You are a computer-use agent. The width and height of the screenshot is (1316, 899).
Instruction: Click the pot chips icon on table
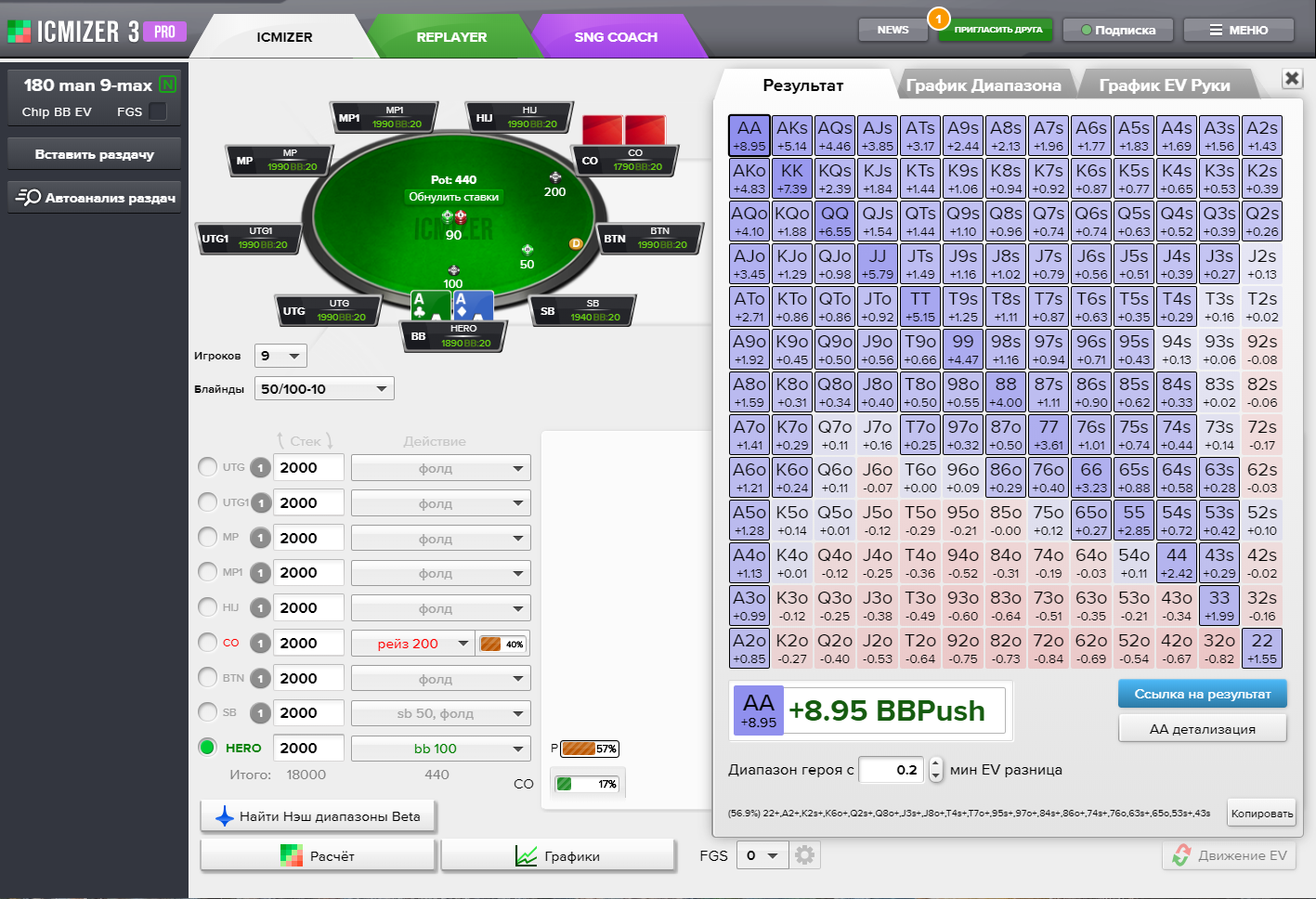pyautogui.click(x=453, y=217)
